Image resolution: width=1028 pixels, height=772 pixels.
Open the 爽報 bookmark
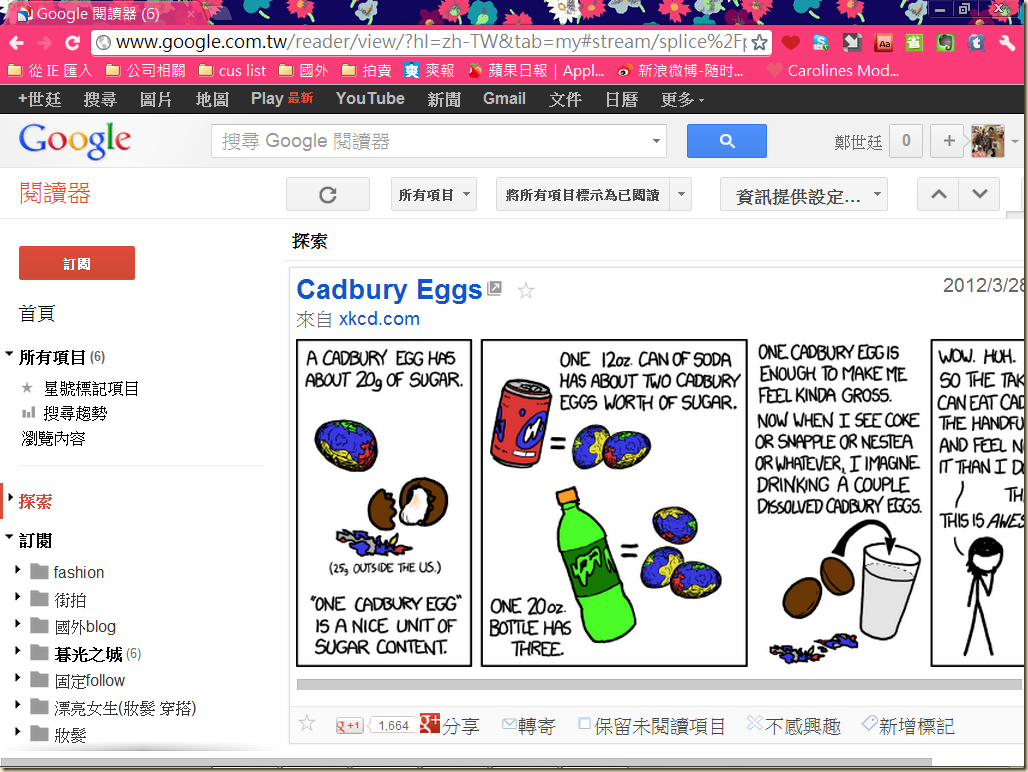429,70
